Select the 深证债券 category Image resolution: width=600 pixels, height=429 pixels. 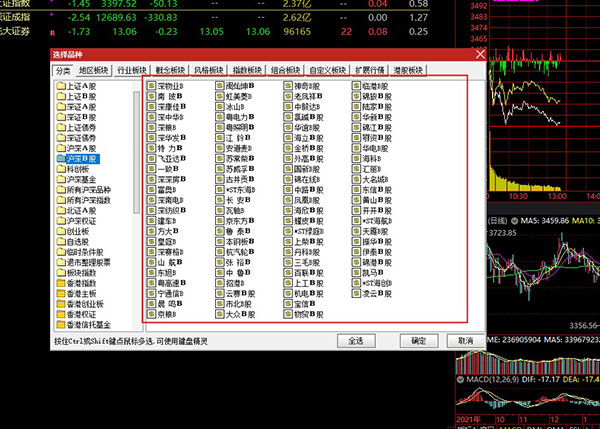coord(81,138)
